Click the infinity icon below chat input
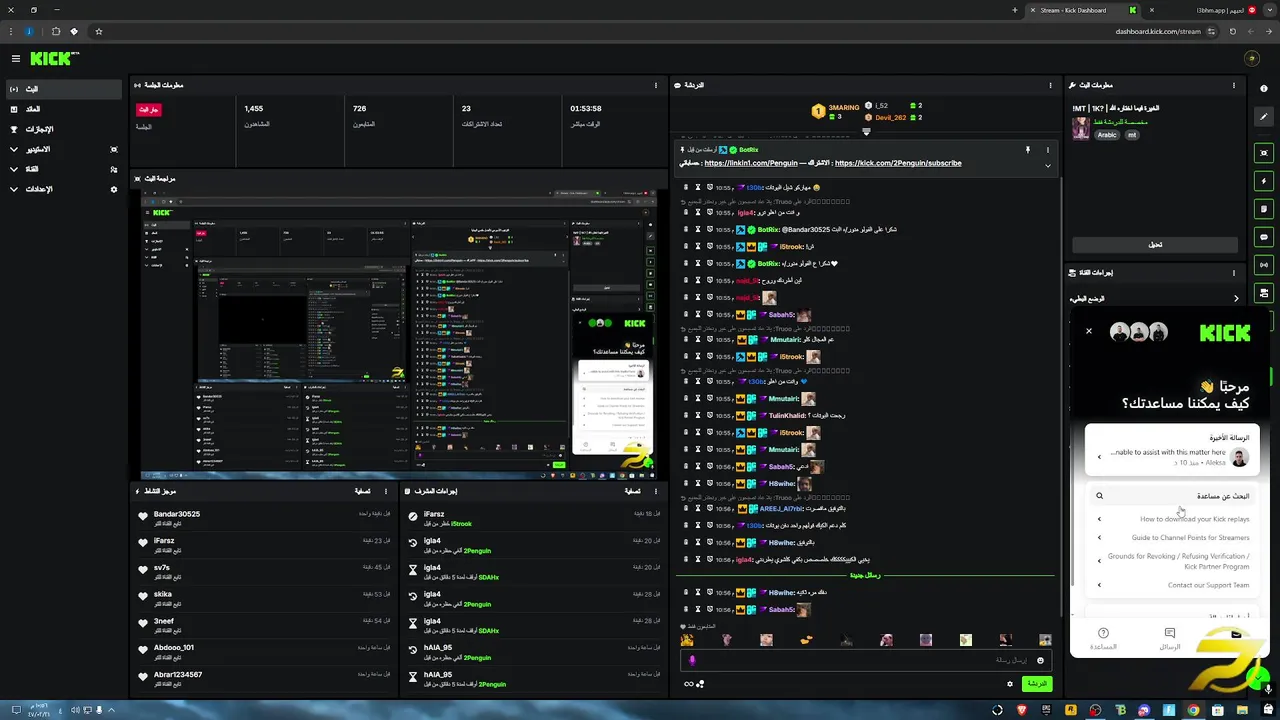The height and width of the screenshot is (720, 1280). (688, 684)
